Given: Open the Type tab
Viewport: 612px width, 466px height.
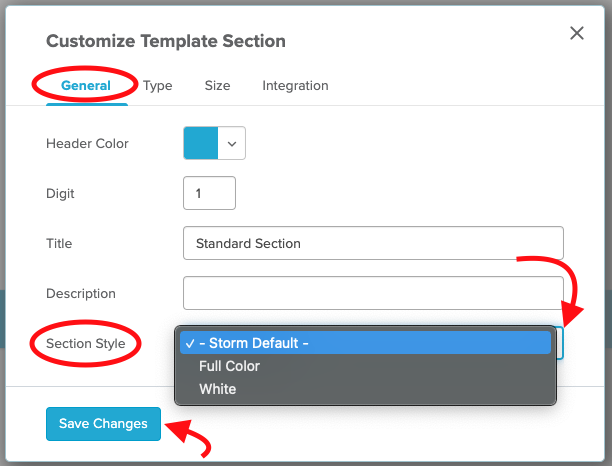Looking at the screenshot, I should 158,86.
